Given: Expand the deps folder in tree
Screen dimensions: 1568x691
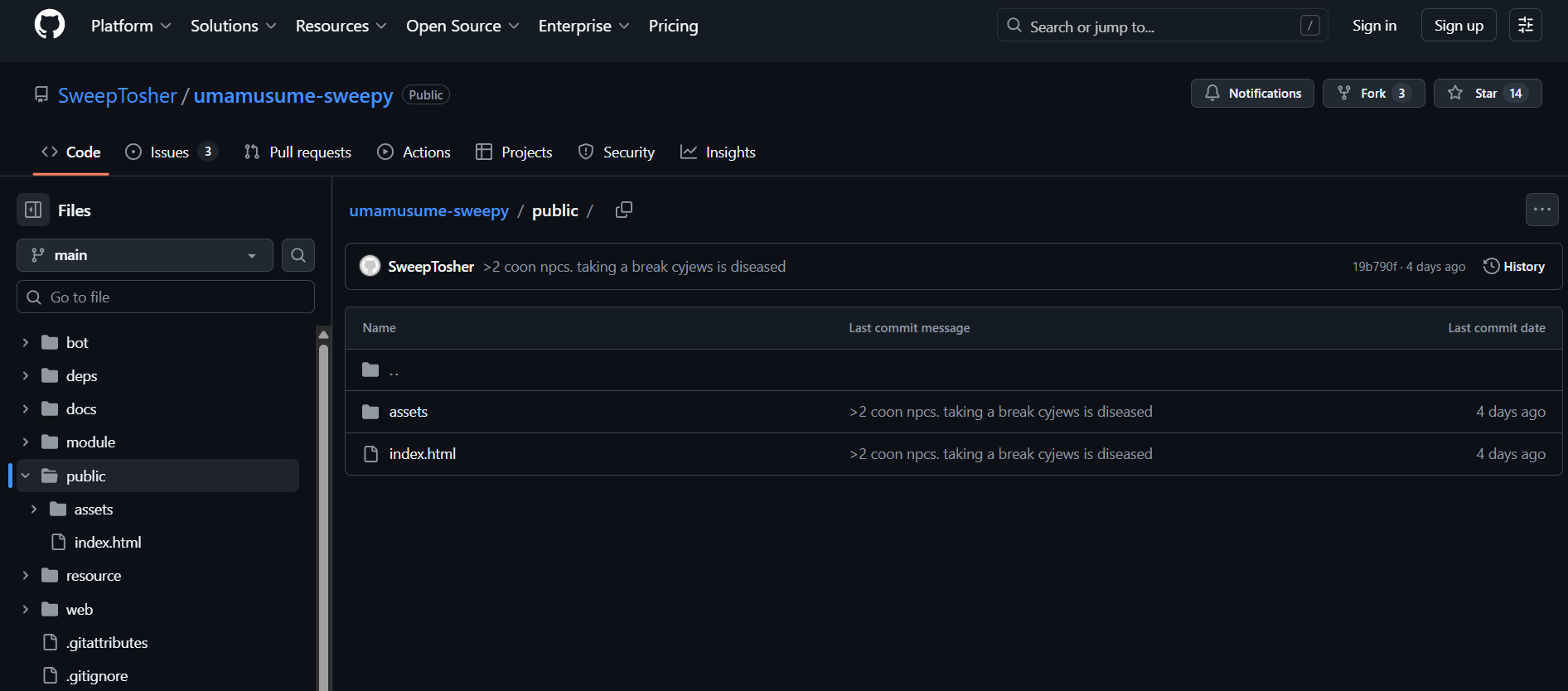Looking at the screenshot, I should tap(26, 375).
